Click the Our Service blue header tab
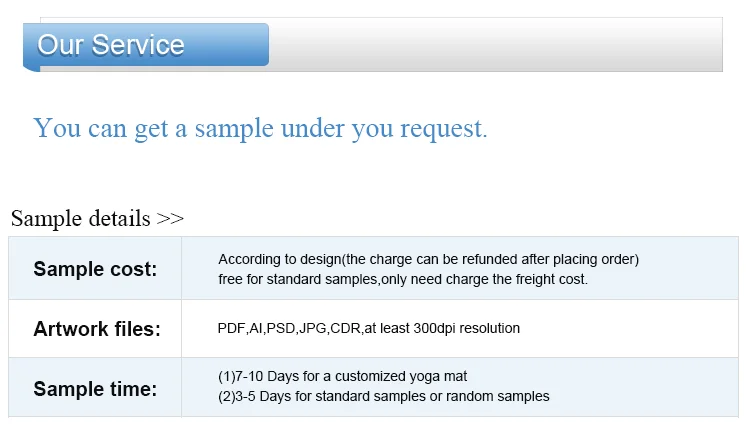Image resolution: width=750 pixels, height=429 pixels. pos(146,44)
